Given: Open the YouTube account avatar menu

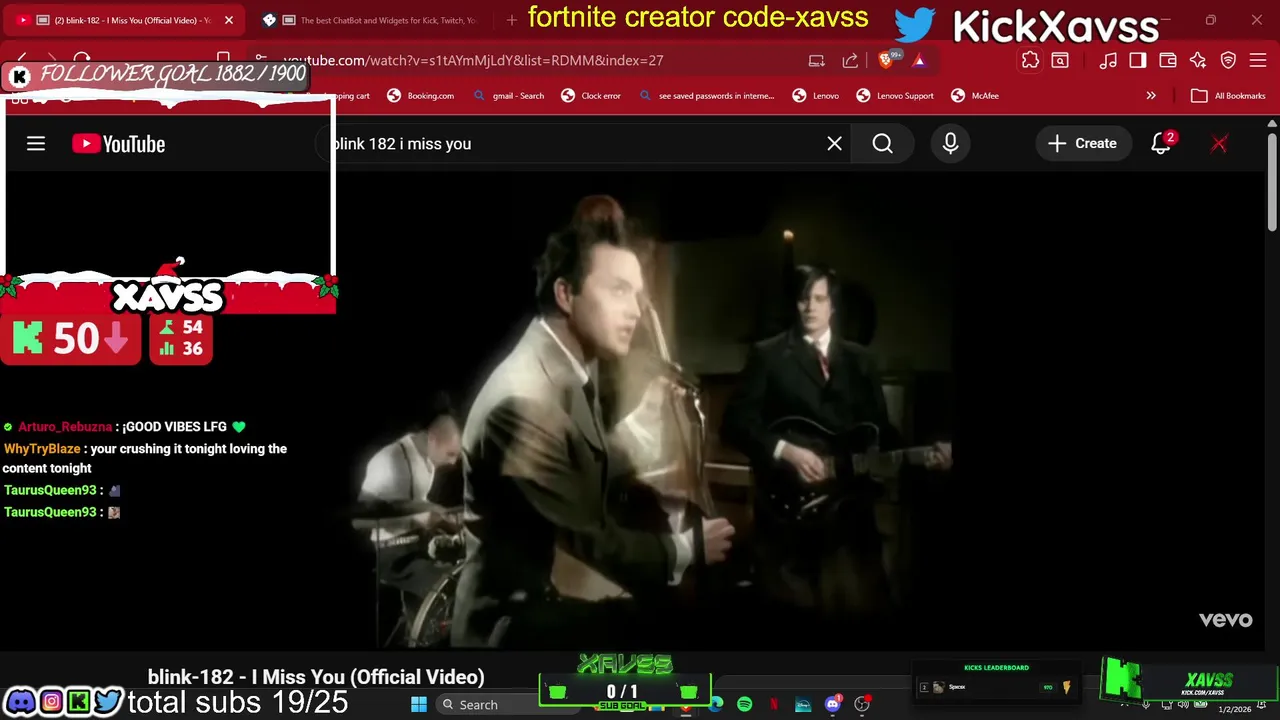Looking at the screenshot, I should tap(1219, 144).
